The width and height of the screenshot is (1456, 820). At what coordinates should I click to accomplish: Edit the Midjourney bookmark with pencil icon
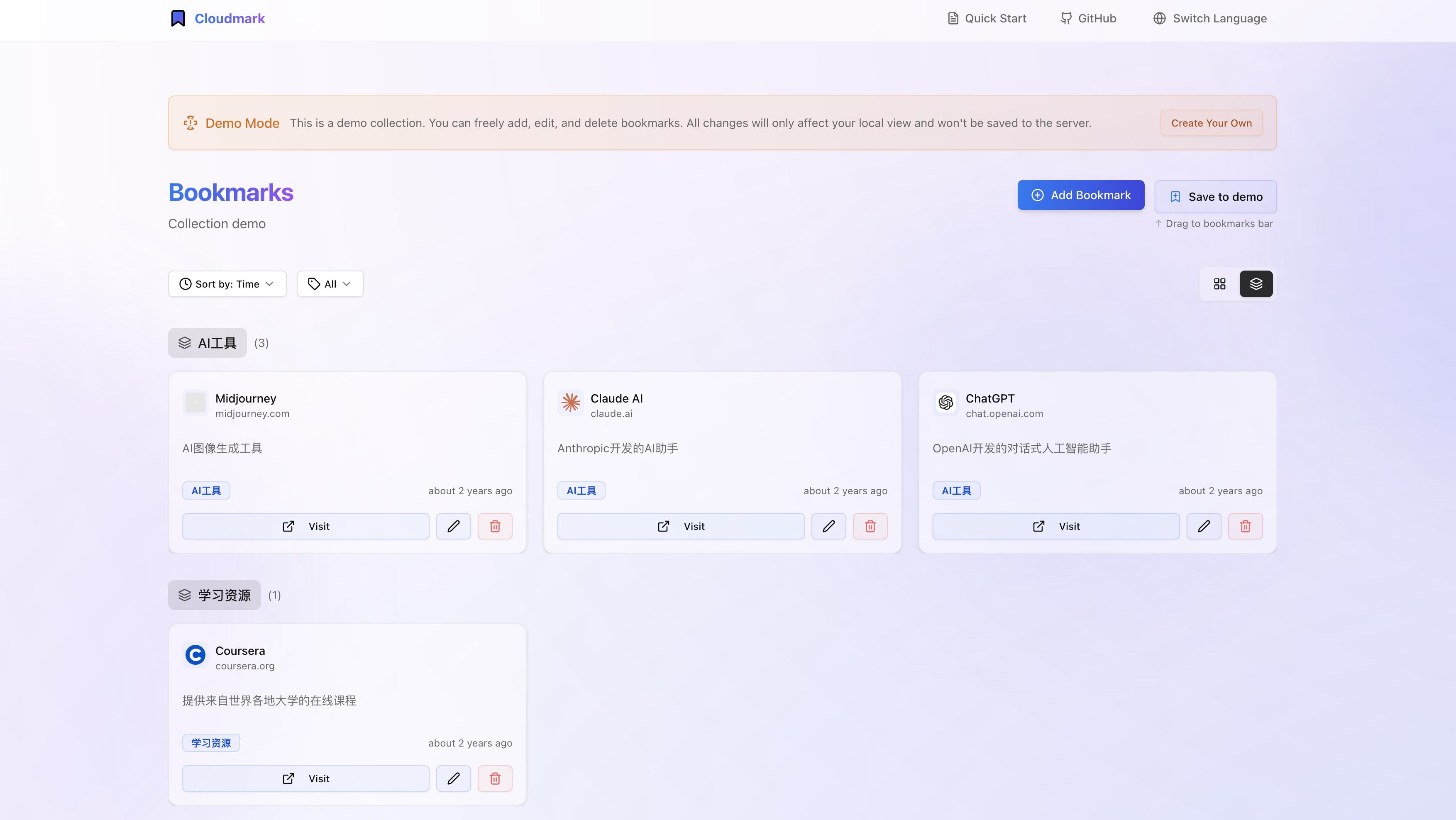[453, 526]
